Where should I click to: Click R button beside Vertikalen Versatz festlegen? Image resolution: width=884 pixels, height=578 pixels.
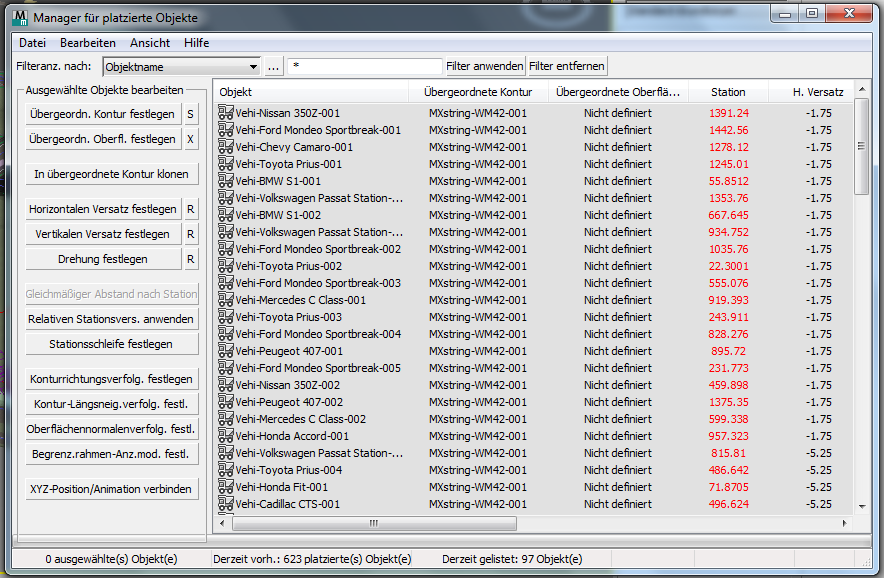click(x=191, y=233)
